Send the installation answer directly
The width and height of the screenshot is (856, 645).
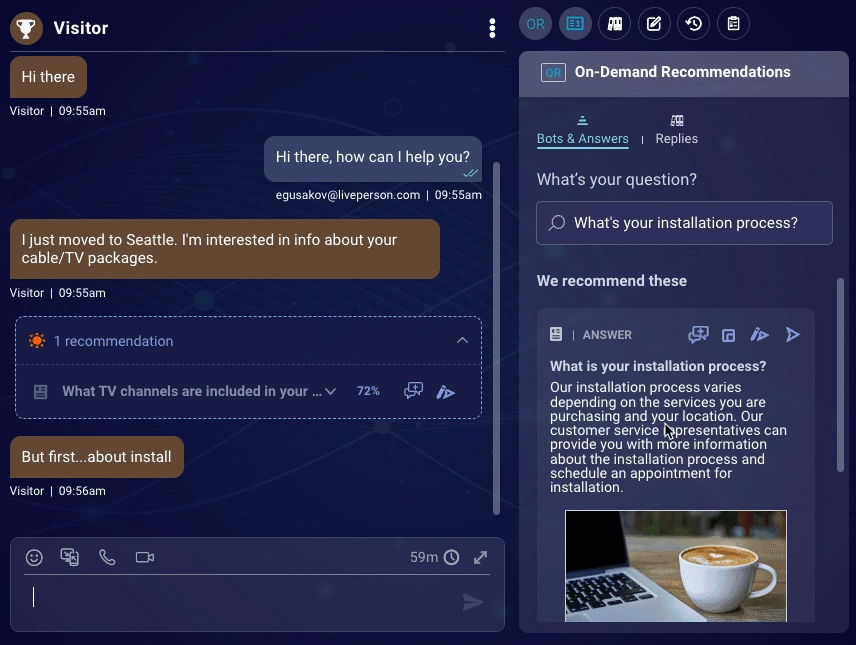tap(792, 334)
